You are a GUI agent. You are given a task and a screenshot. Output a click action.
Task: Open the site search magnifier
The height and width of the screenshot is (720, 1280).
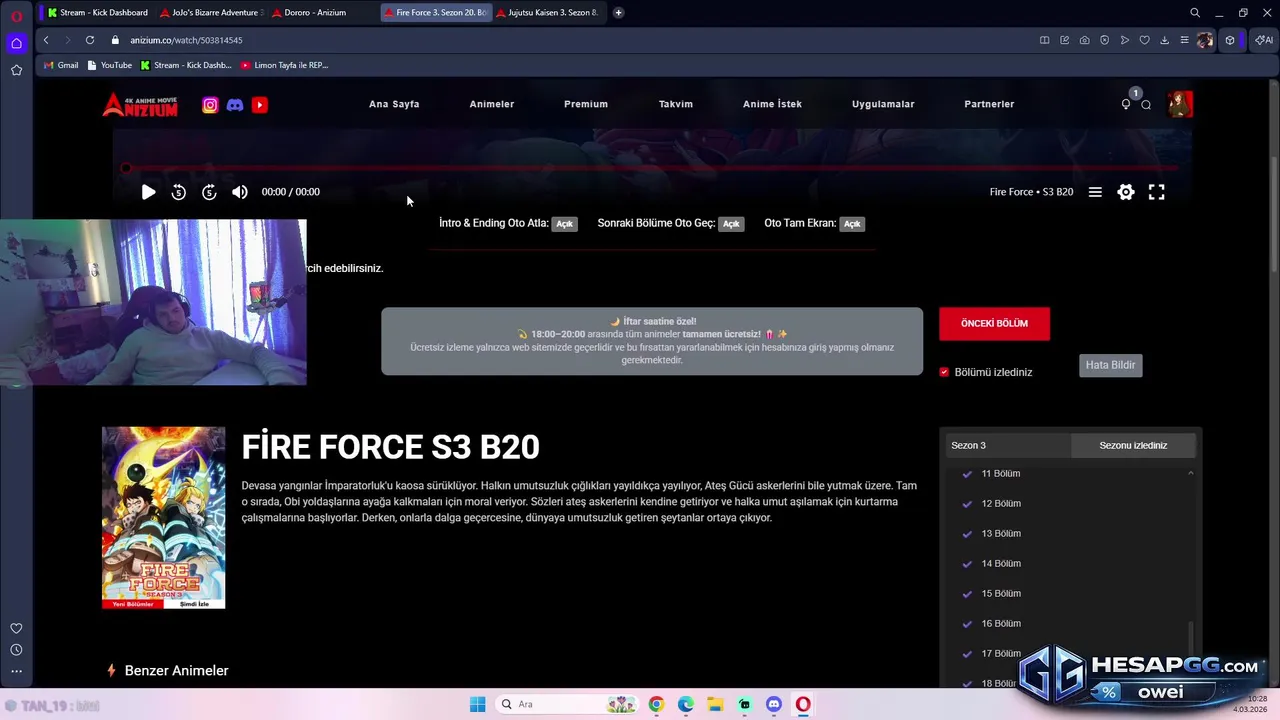1146,105
